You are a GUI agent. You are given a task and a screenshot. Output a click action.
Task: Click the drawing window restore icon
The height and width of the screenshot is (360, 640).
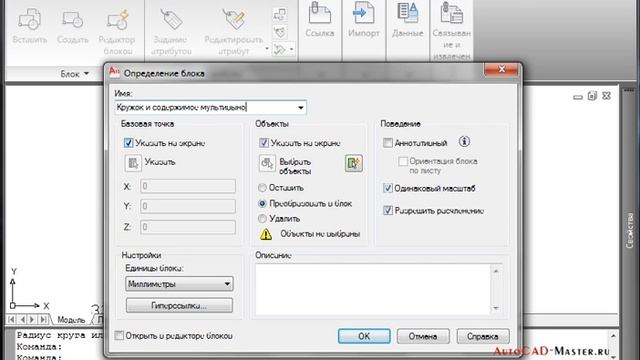(x=592, y=96)
